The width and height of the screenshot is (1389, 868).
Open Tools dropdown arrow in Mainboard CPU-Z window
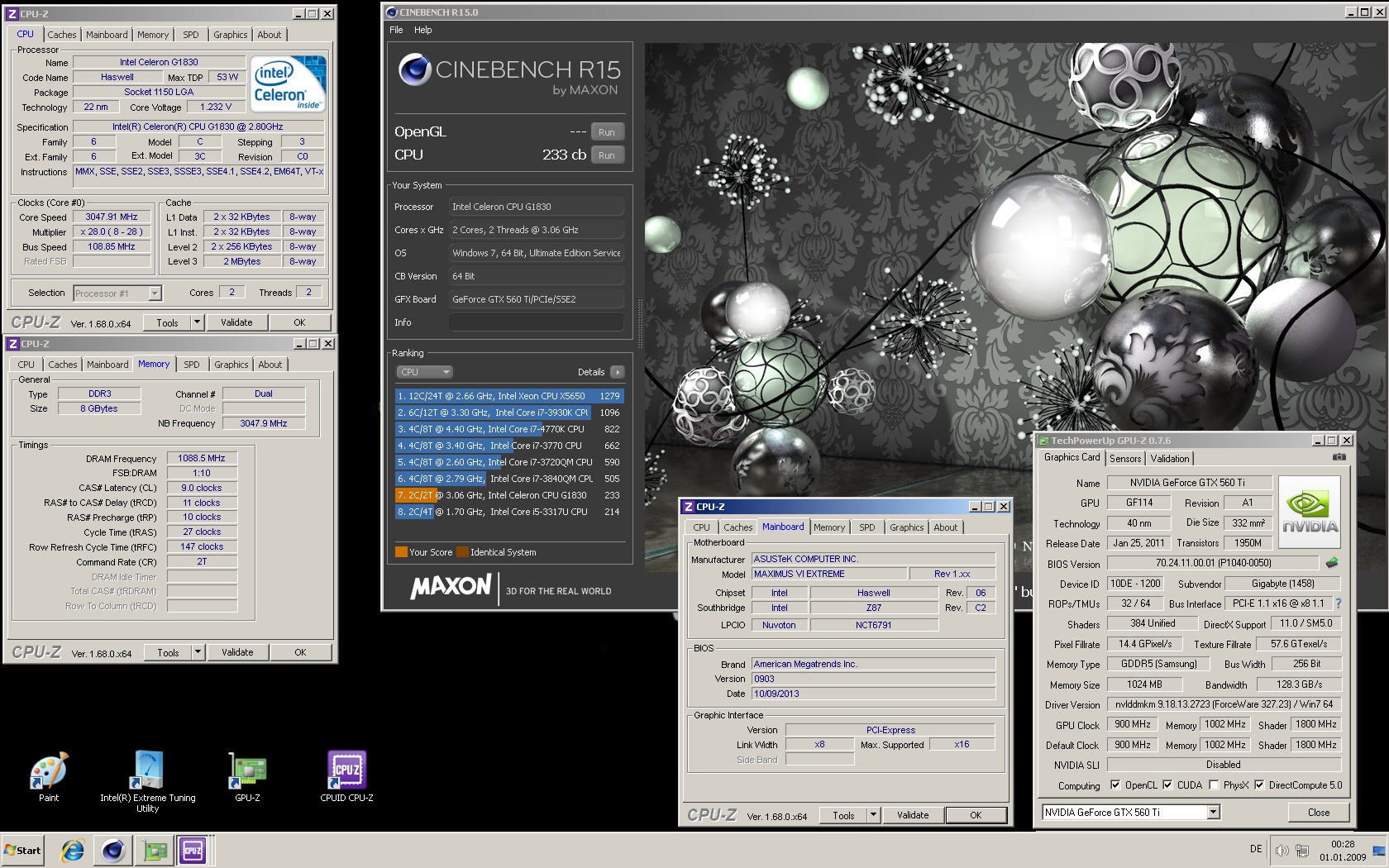coord(873,815)
